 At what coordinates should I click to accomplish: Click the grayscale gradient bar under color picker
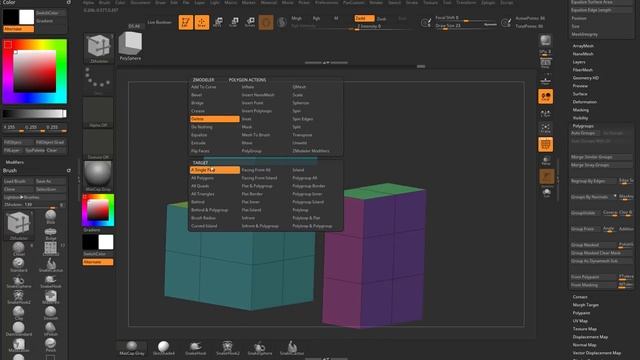pyautogui.click(x=35, y=113)
